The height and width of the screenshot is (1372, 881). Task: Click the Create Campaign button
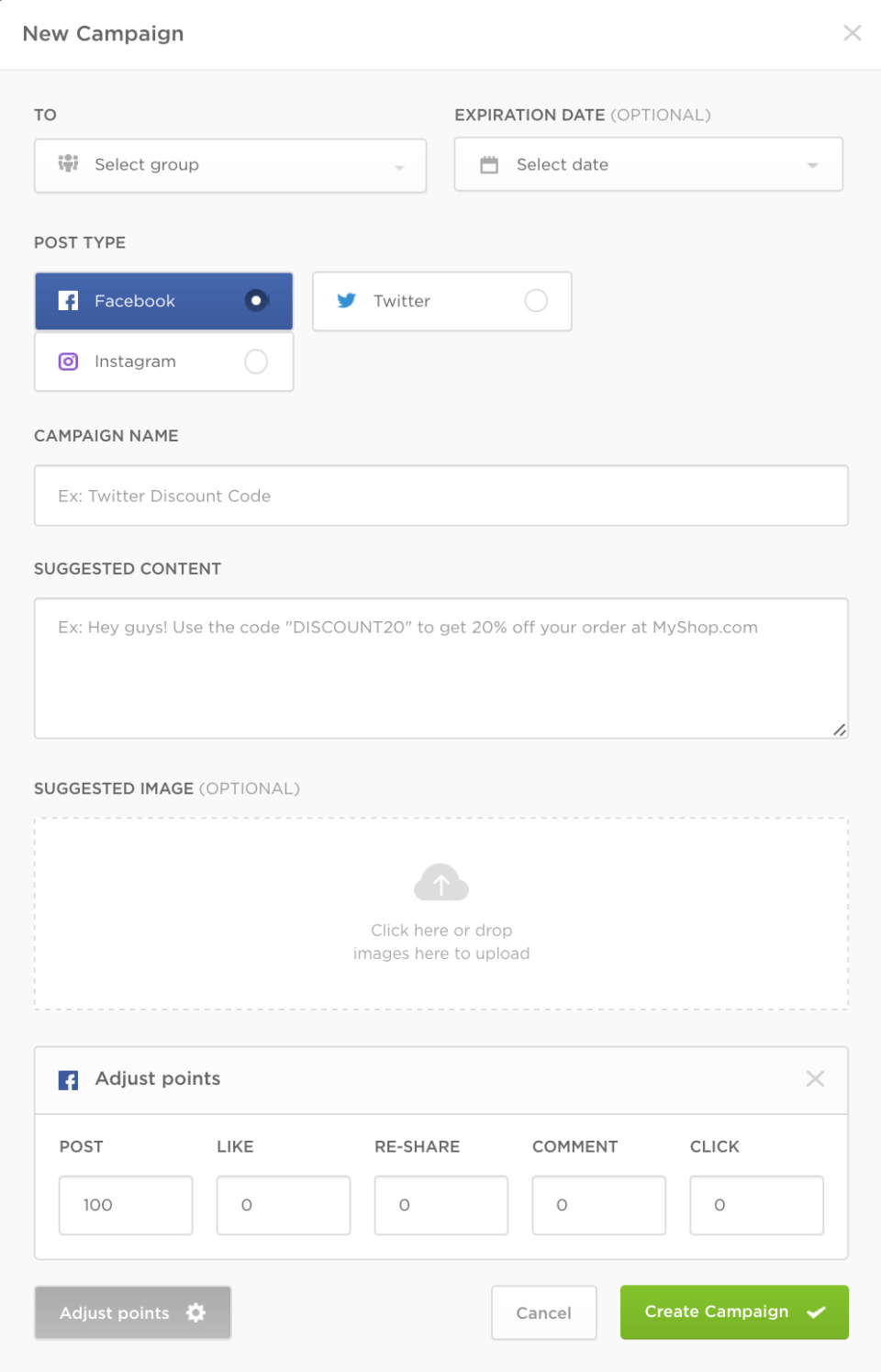[734, 1312]
